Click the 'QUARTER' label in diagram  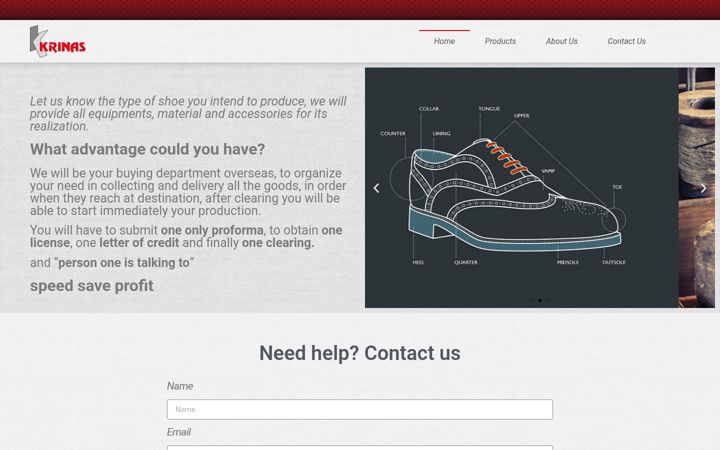pos(466,262)
